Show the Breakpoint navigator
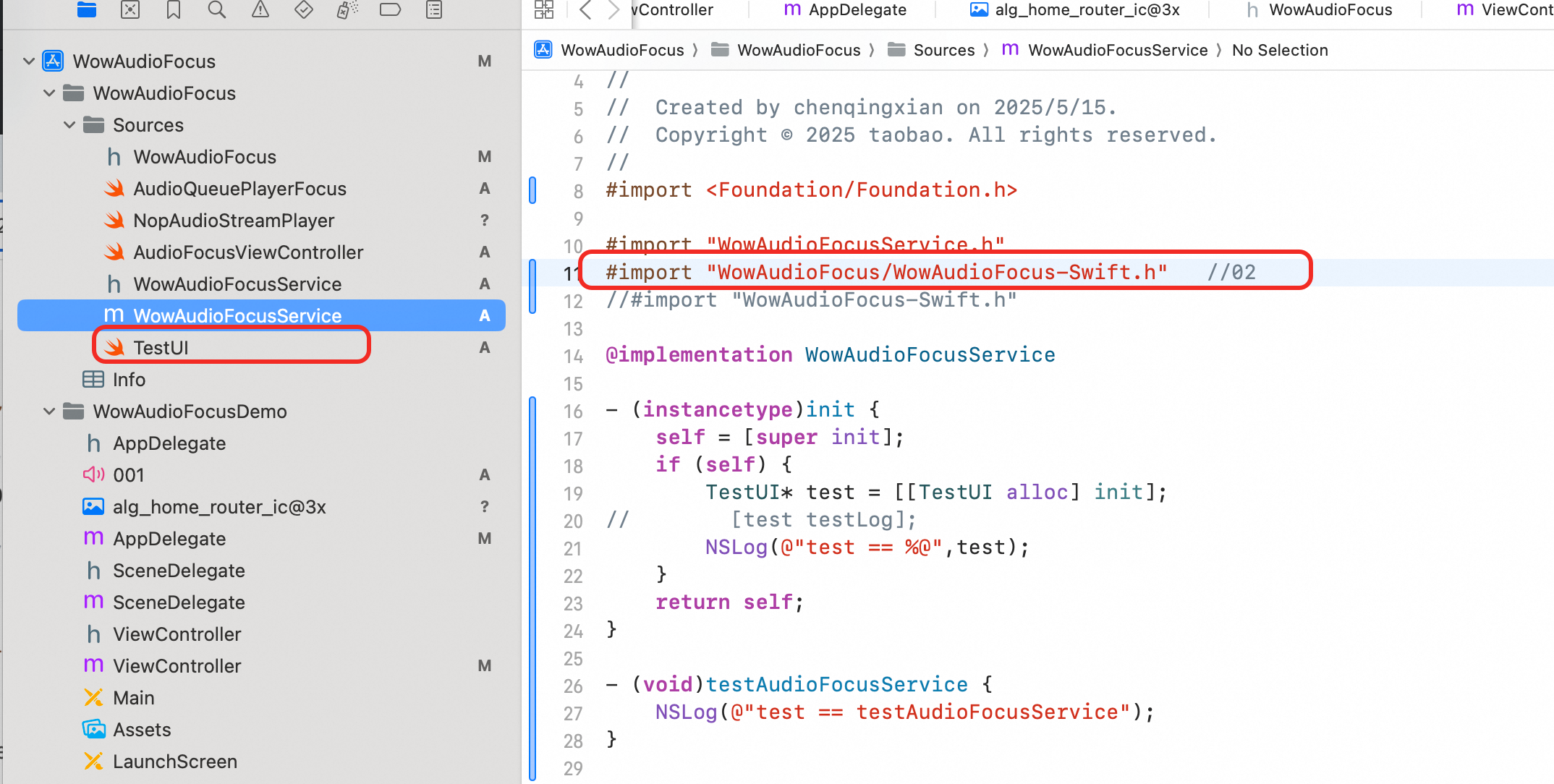Screen dimensions: 1554x784 coord(391,9)
